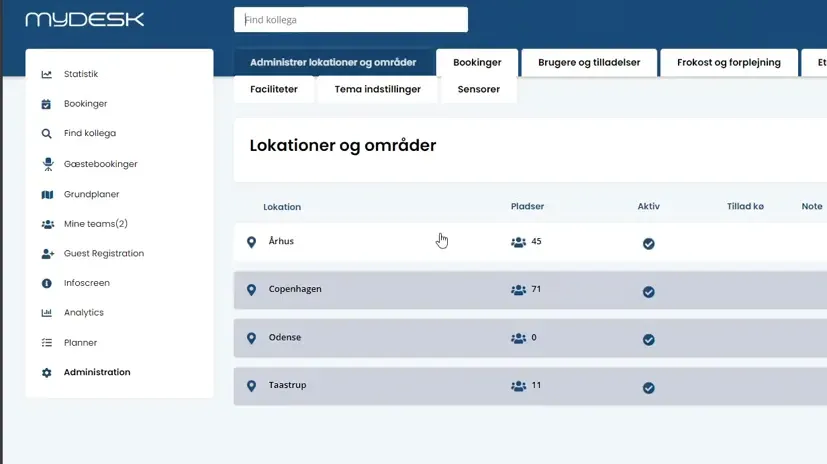Toggle the Aktiv checkmark for Århus
Screen dimensions: 827x464
click(x=649, y=244)
